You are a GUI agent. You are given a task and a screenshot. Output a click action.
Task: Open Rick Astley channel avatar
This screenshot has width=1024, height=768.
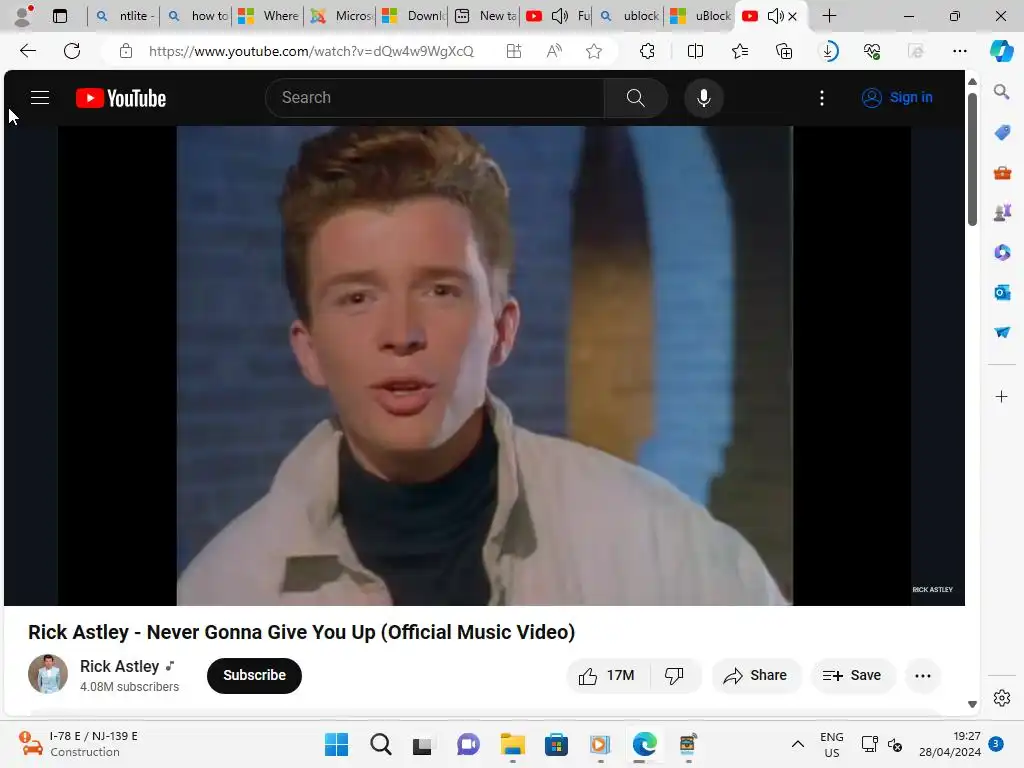pos(48,674)
